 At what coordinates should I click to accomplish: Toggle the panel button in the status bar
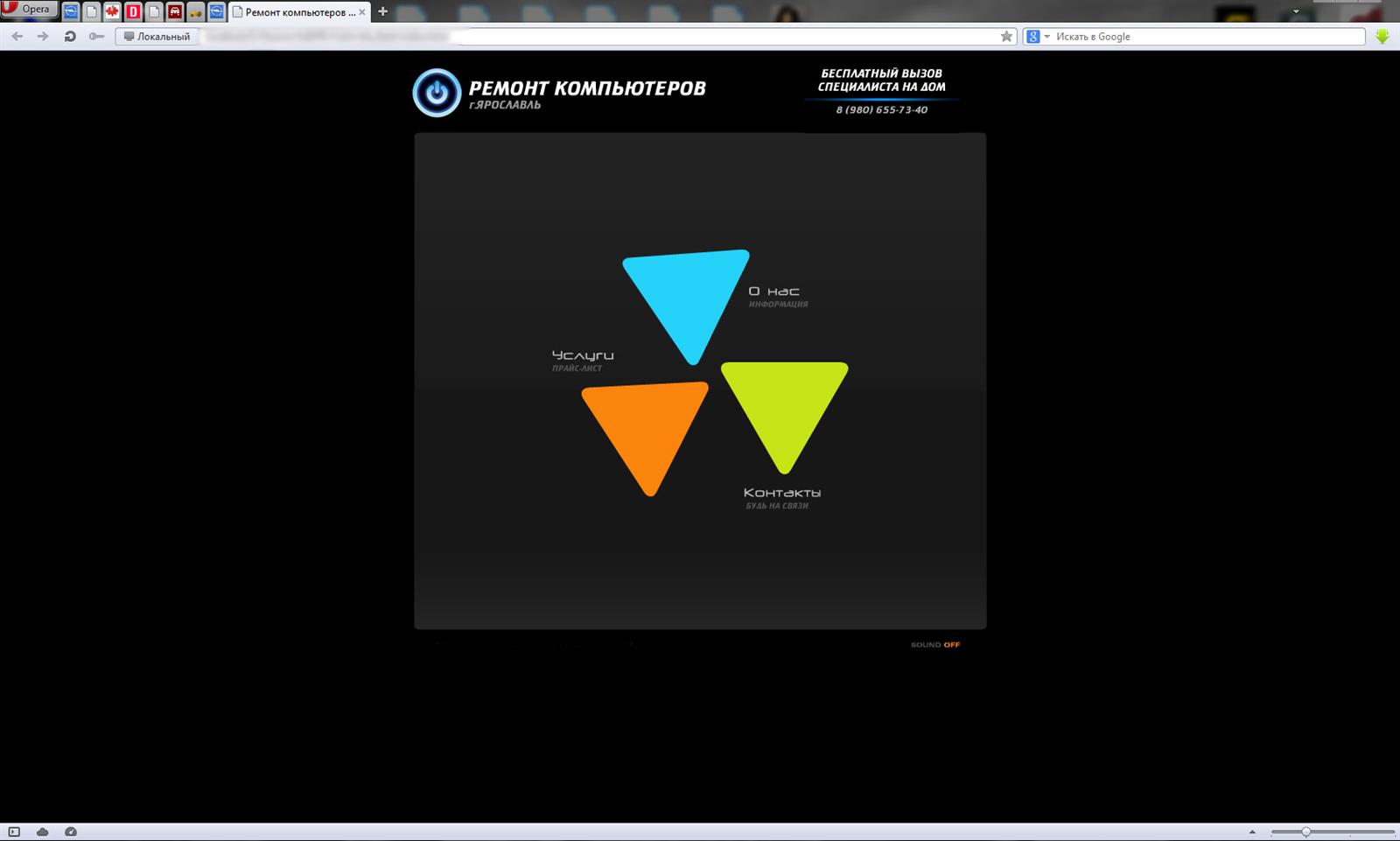[x=14, y=832]
